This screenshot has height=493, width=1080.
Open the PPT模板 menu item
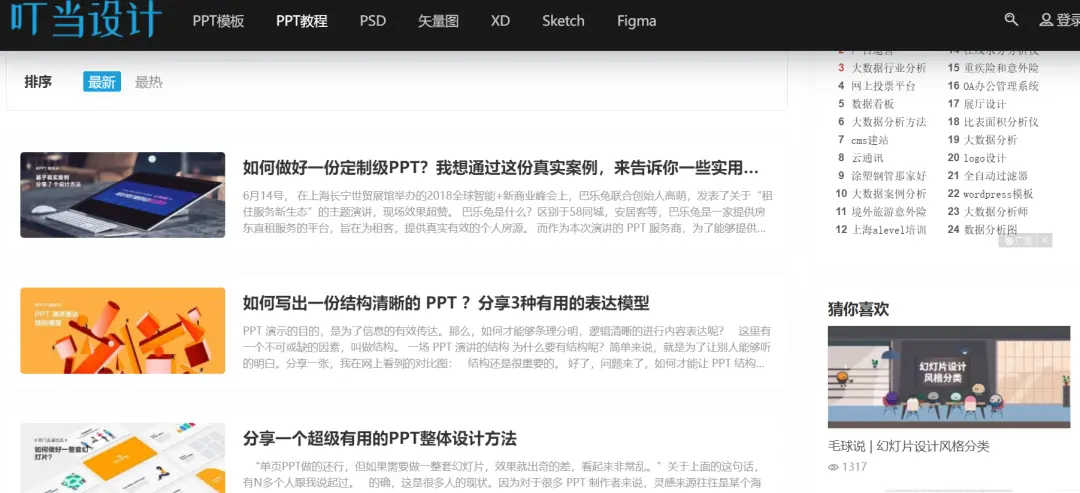pos(218,21)
